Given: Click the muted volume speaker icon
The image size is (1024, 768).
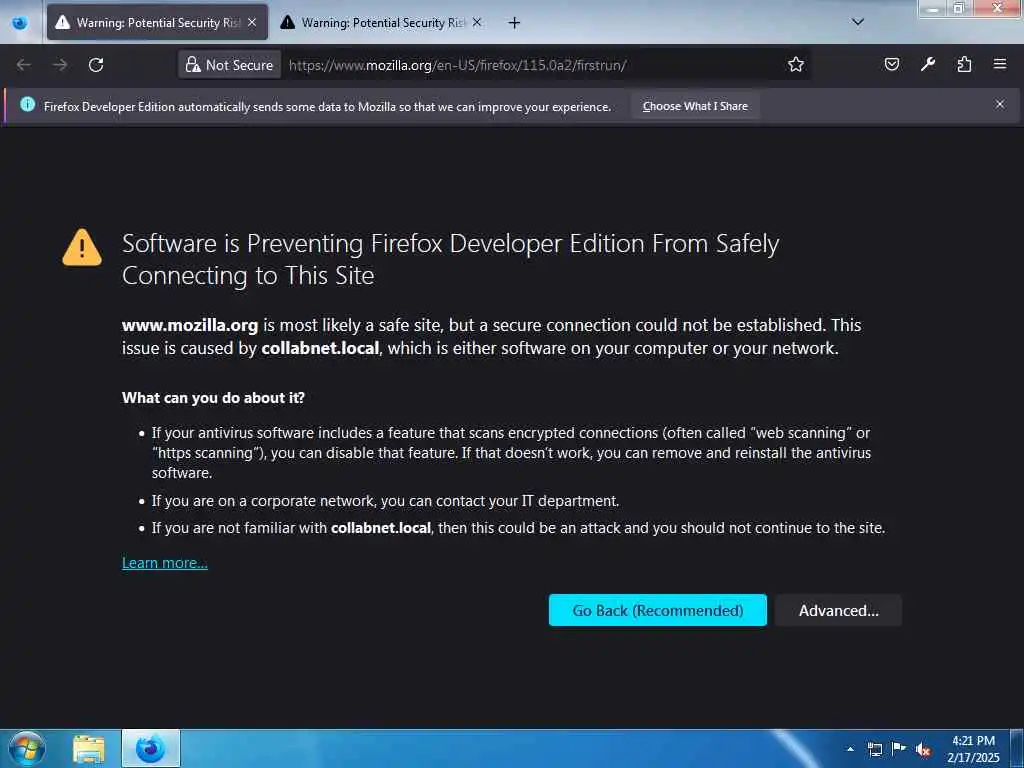Looking at the screenshot, I should 923,750.
